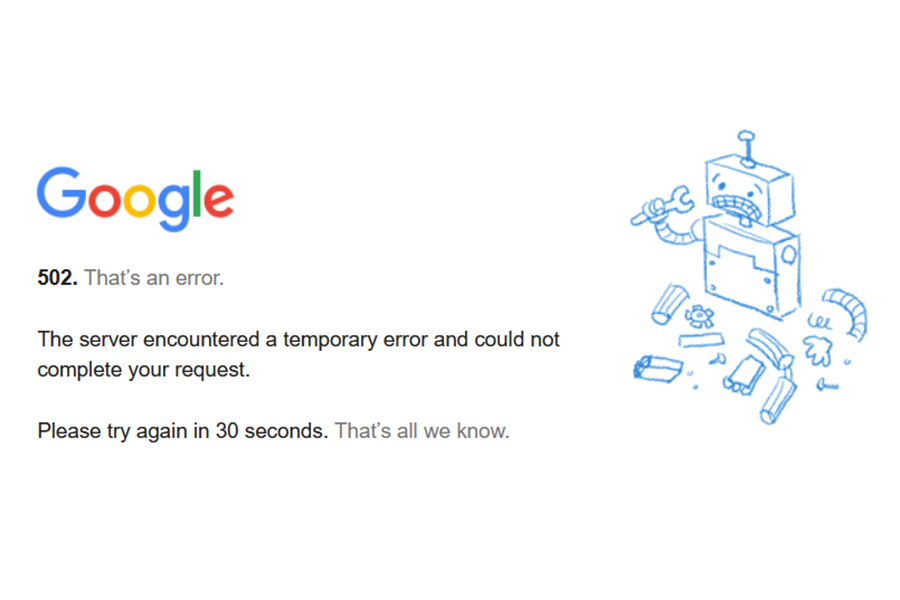Click the detached robot hand on the floor
900x600 pixels.
[x=817, y=350]
